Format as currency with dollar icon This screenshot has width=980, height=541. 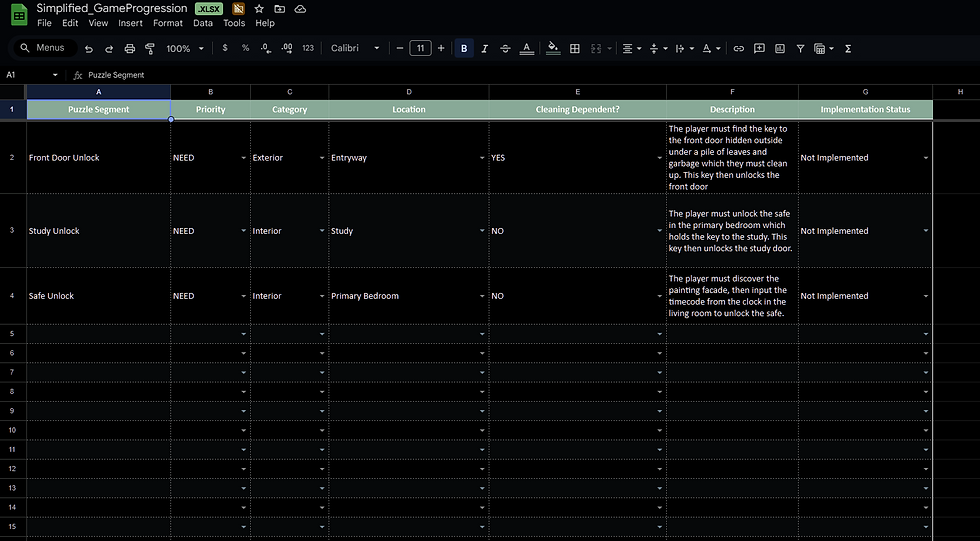coord(225,48)
